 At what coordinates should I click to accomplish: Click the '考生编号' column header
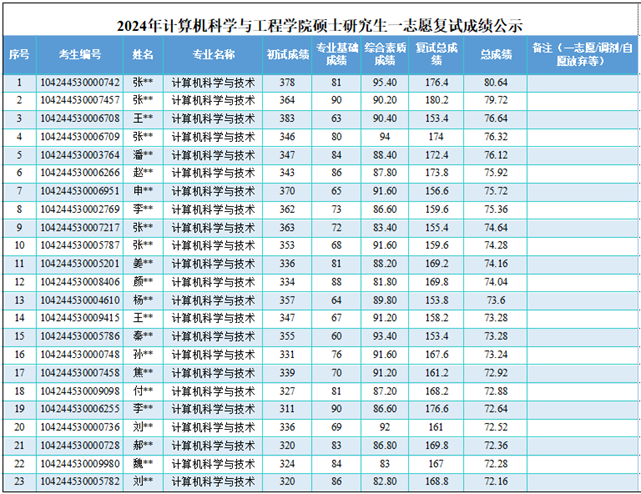(x=80, y=54)
